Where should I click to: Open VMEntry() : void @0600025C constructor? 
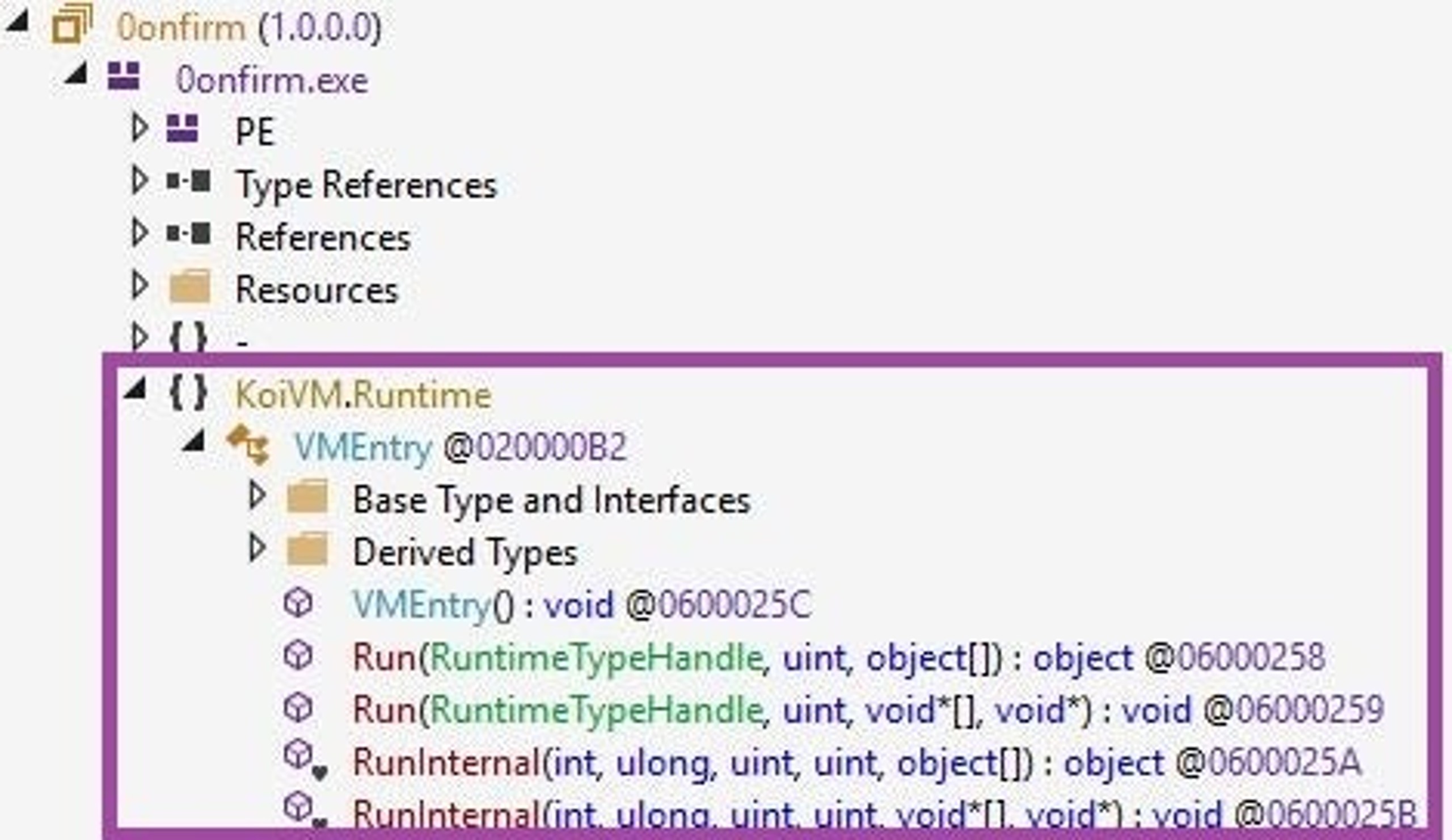(582, 606)
